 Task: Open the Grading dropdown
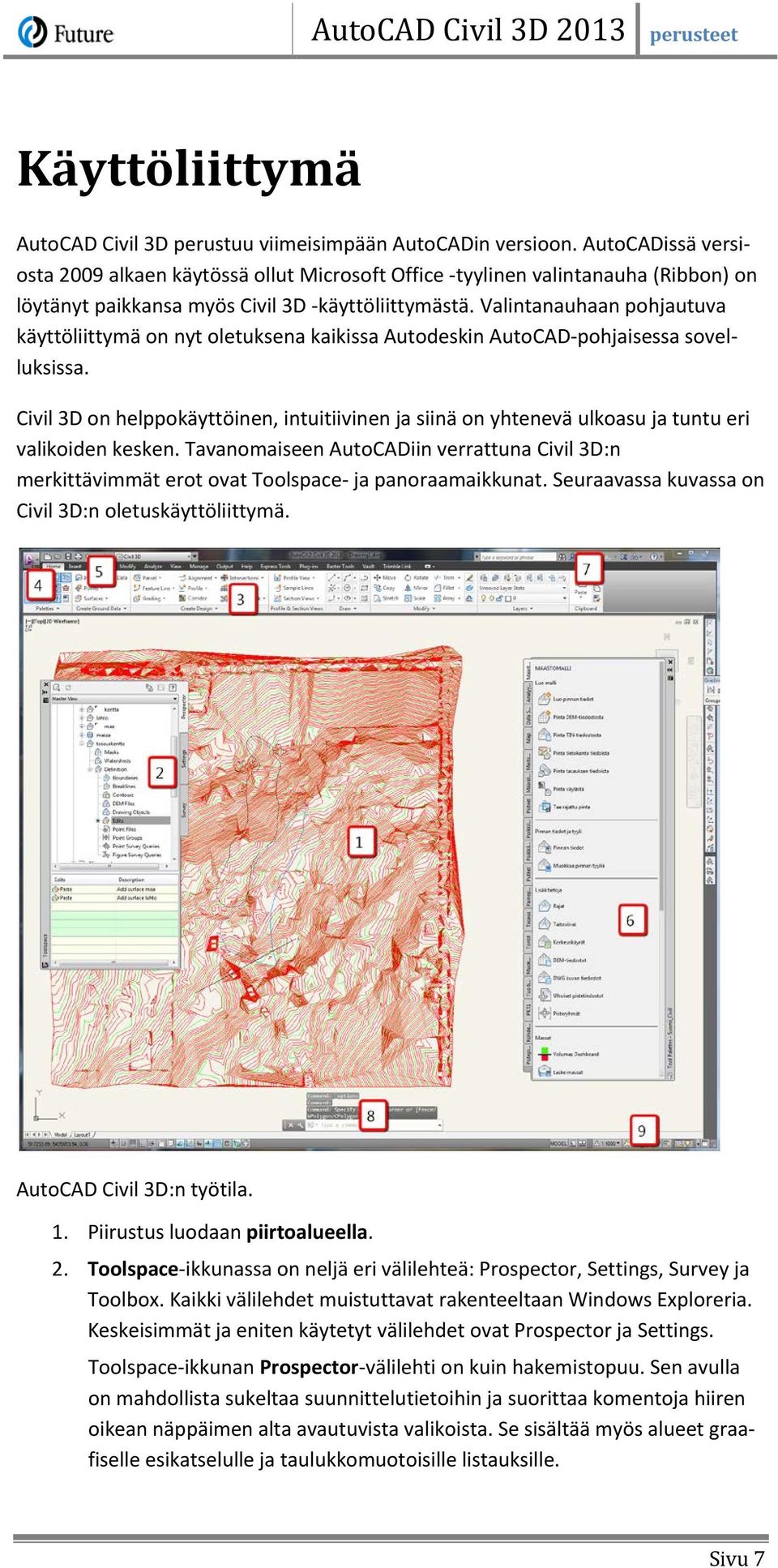pos(151,598)
